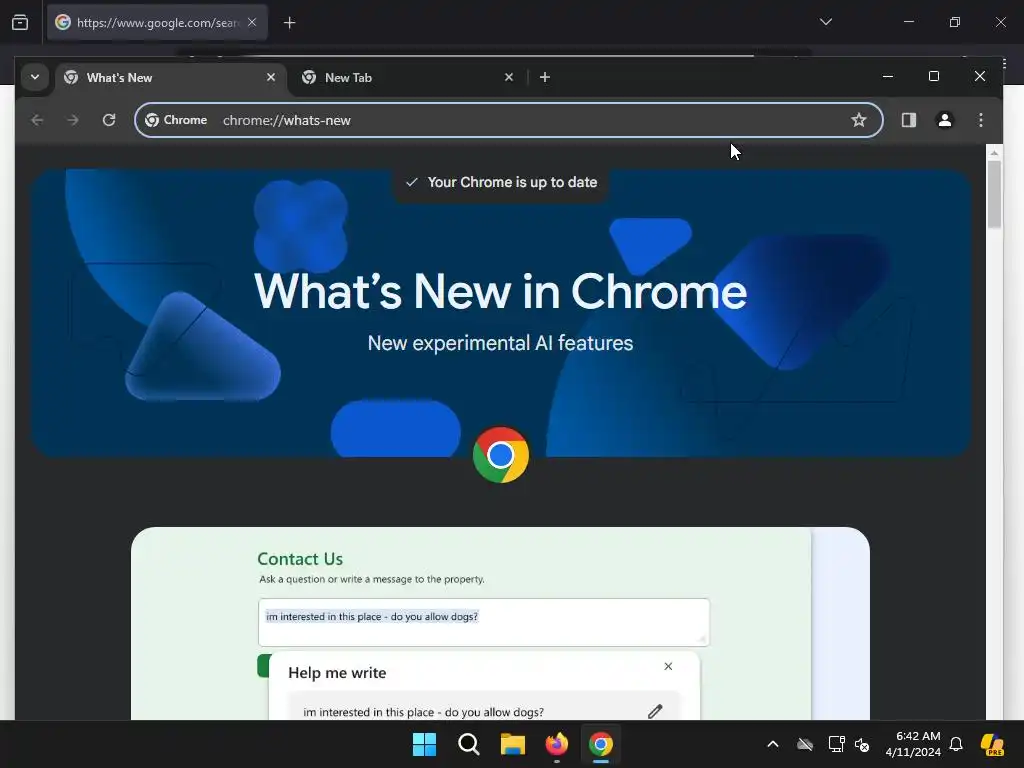Open notifications bell icon

tap(956, 744)
